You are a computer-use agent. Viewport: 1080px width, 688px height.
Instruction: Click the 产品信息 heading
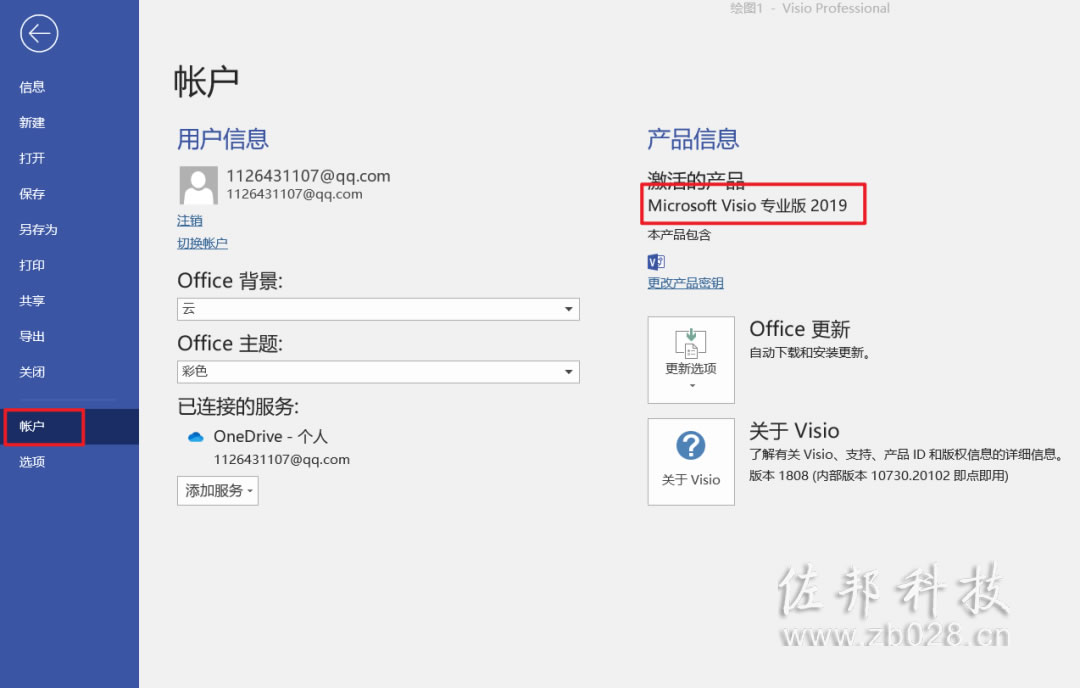coord(693,139)
